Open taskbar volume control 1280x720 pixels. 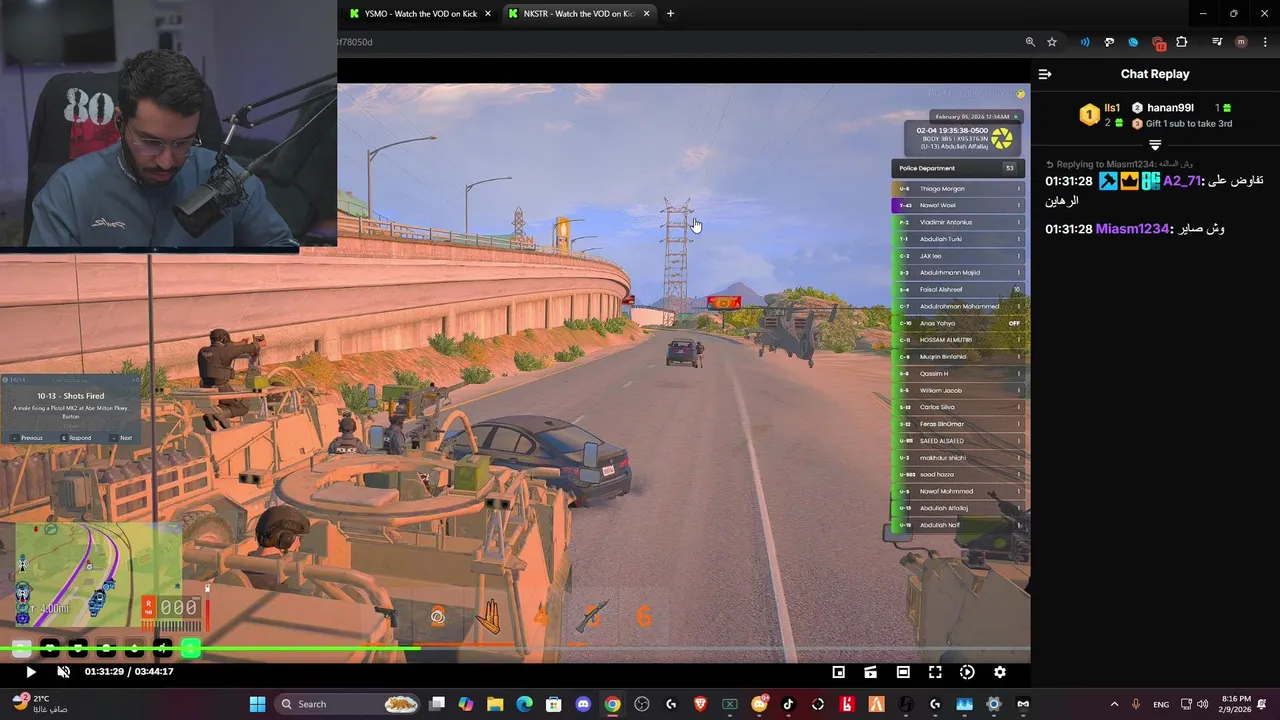(1202, 704)
